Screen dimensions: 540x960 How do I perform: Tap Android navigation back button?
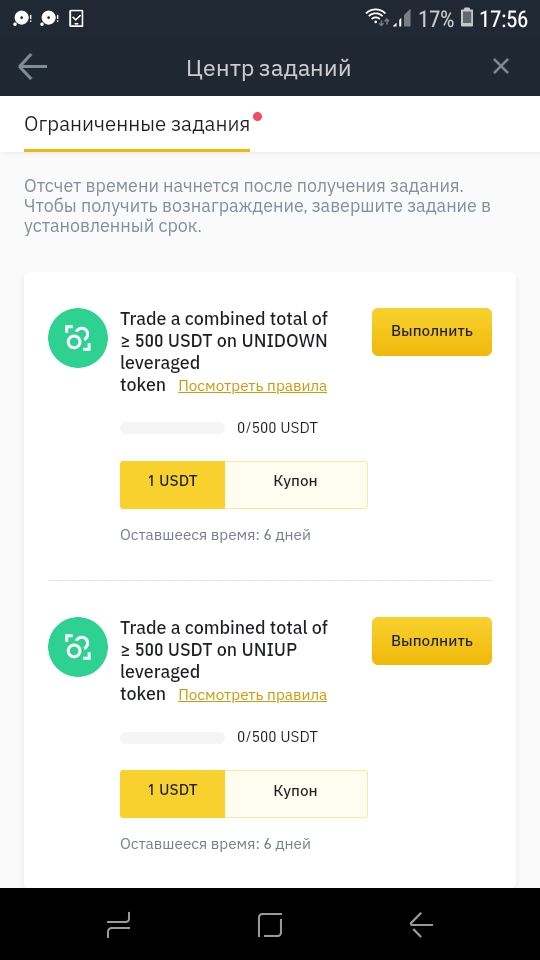(421, 924)
